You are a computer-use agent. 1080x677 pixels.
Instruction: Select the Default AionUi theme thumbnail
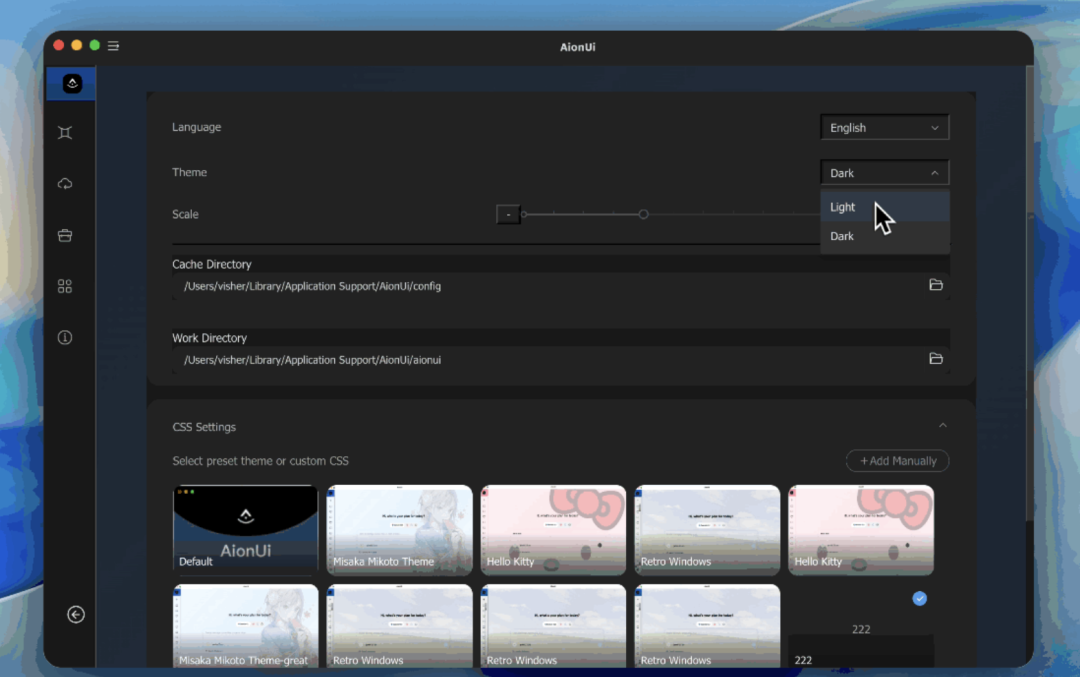(x=246, y=530)
